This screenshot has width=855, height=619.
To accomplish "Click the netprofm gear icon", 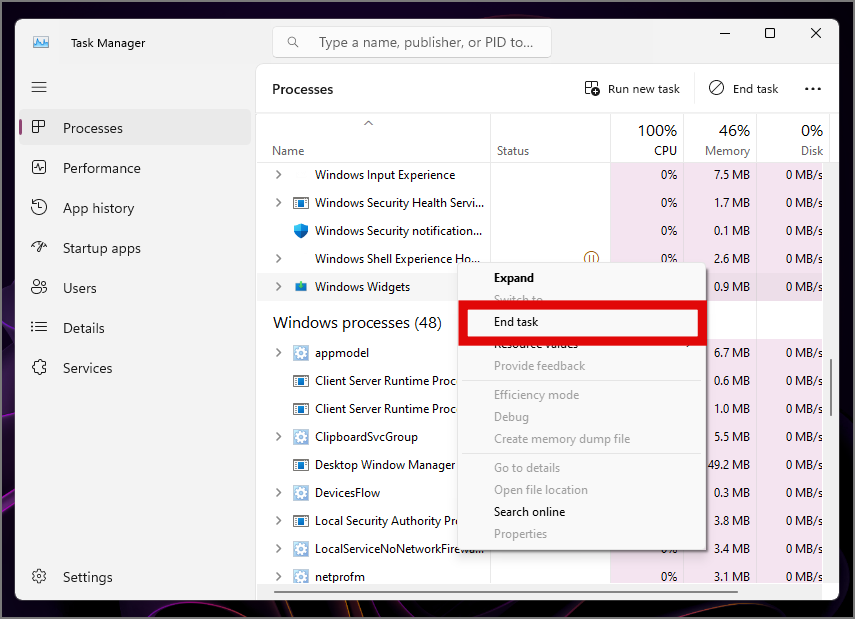I will (x=301, y=576).
